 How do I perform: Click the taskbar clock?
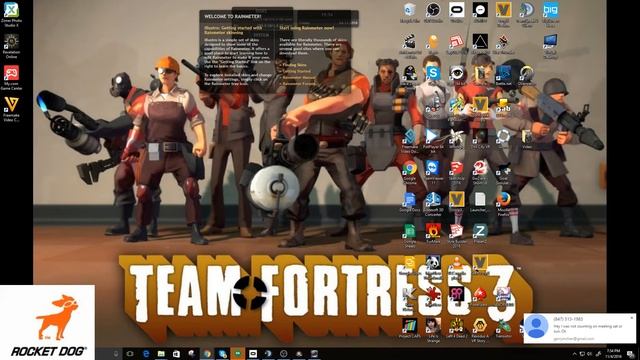coord(613,353)
